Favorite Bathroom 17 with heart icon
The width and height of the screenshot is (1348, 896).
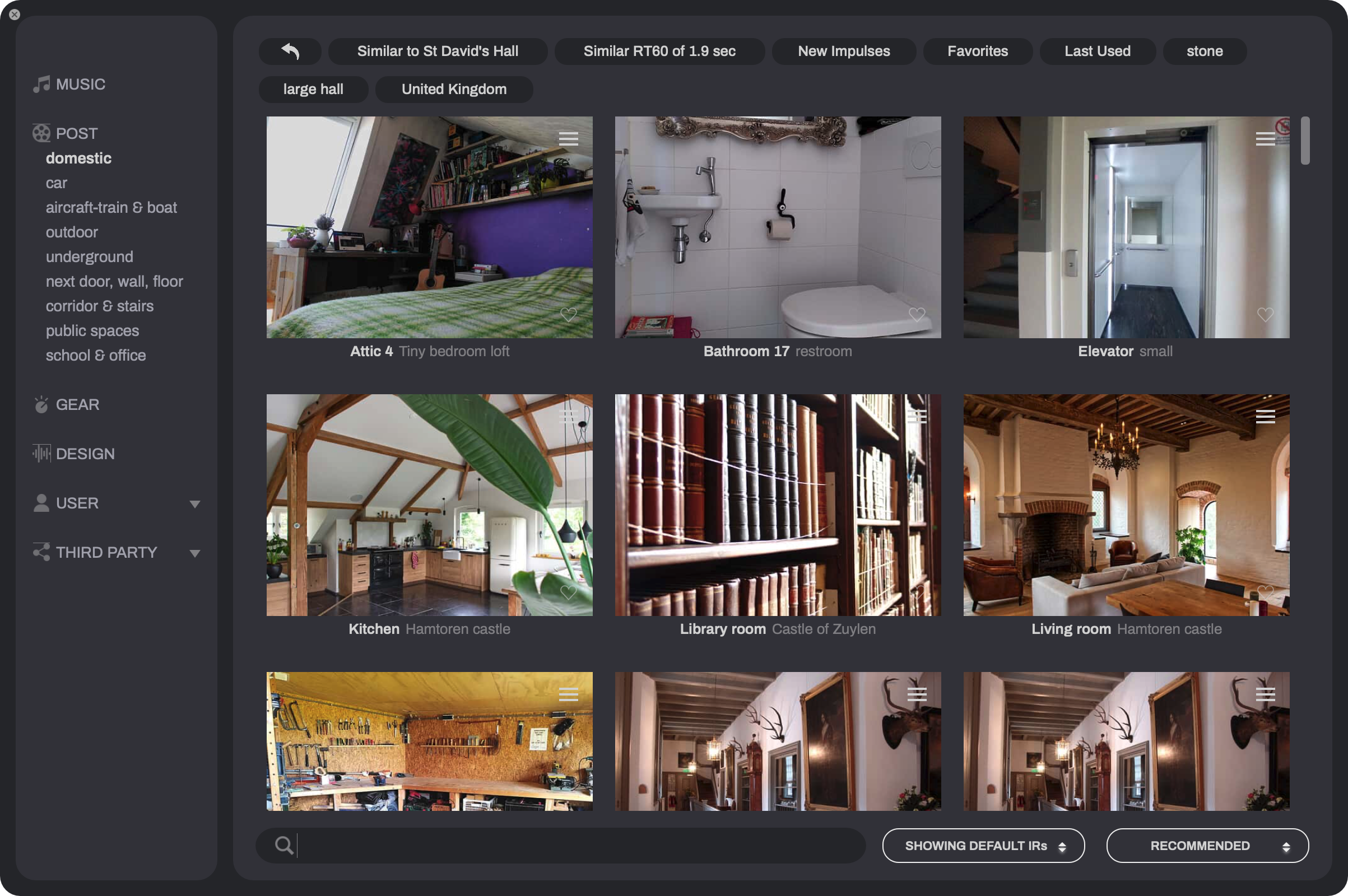pyautogui.click(x=917, y=314)
